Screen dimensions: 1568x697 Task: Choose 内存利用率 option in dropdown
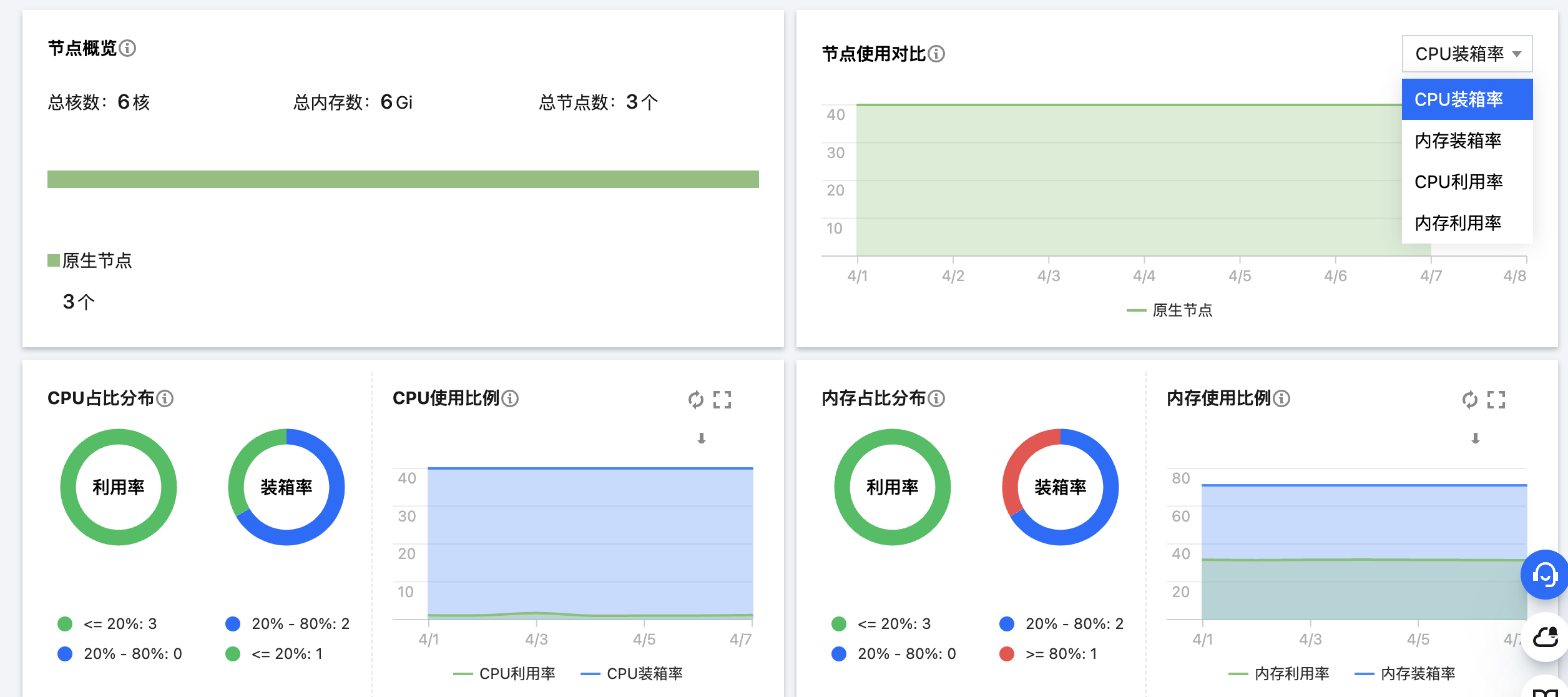[x=1458, y=223]
